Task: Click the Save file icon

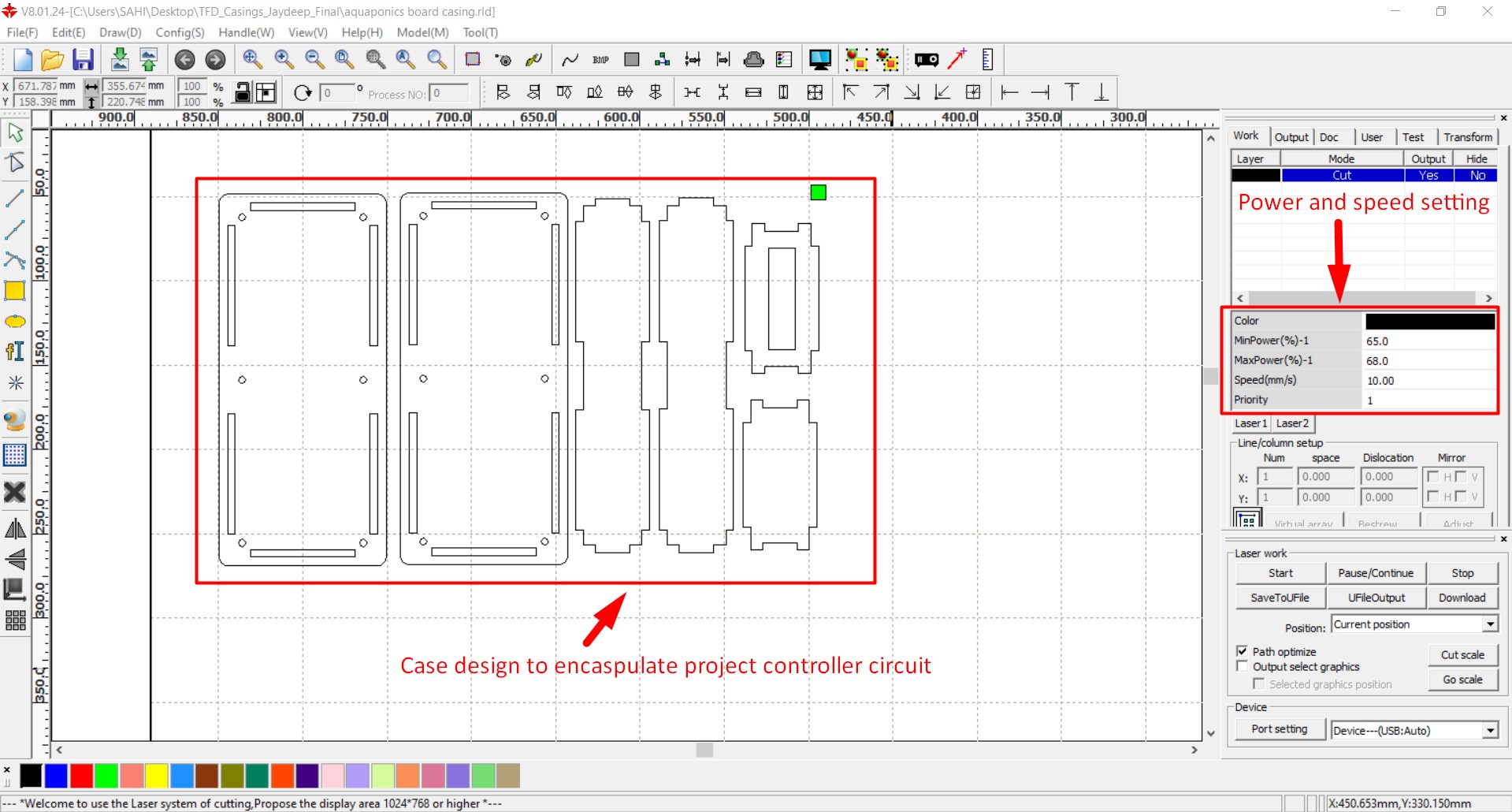Action: point(83,60)
